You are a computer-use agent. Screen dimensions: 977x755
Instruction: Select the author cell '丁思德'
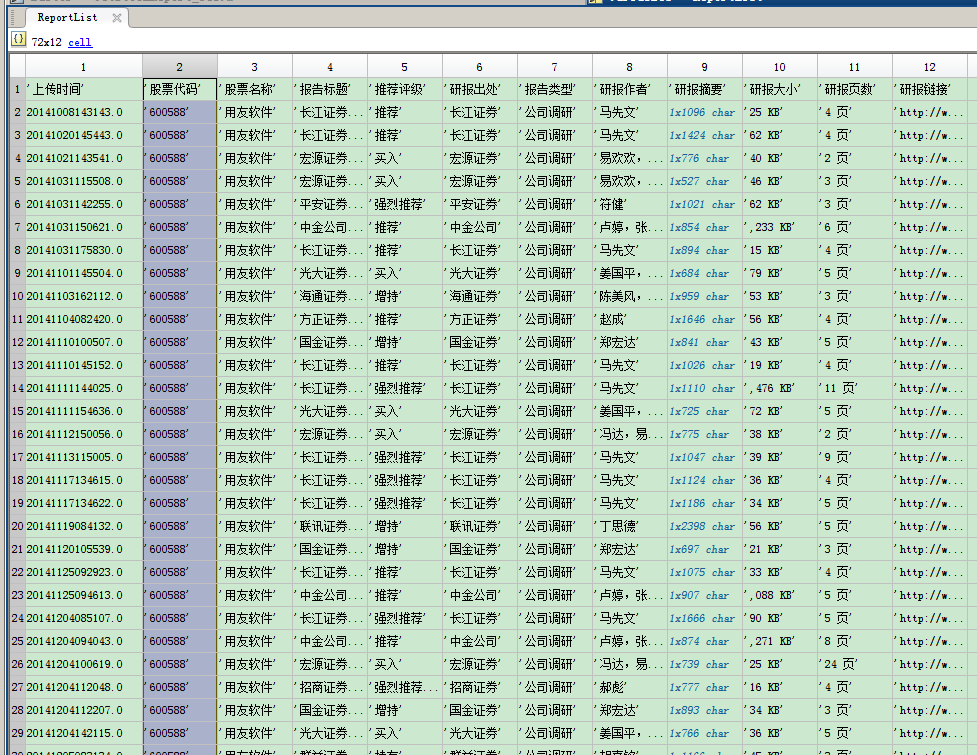tap(629, 526)
